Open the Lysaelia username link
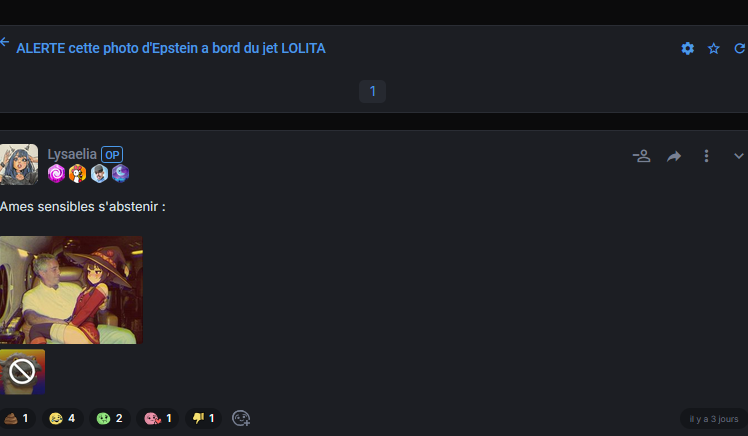This screenshot has width=748, height=436. [x=72, y=154]
